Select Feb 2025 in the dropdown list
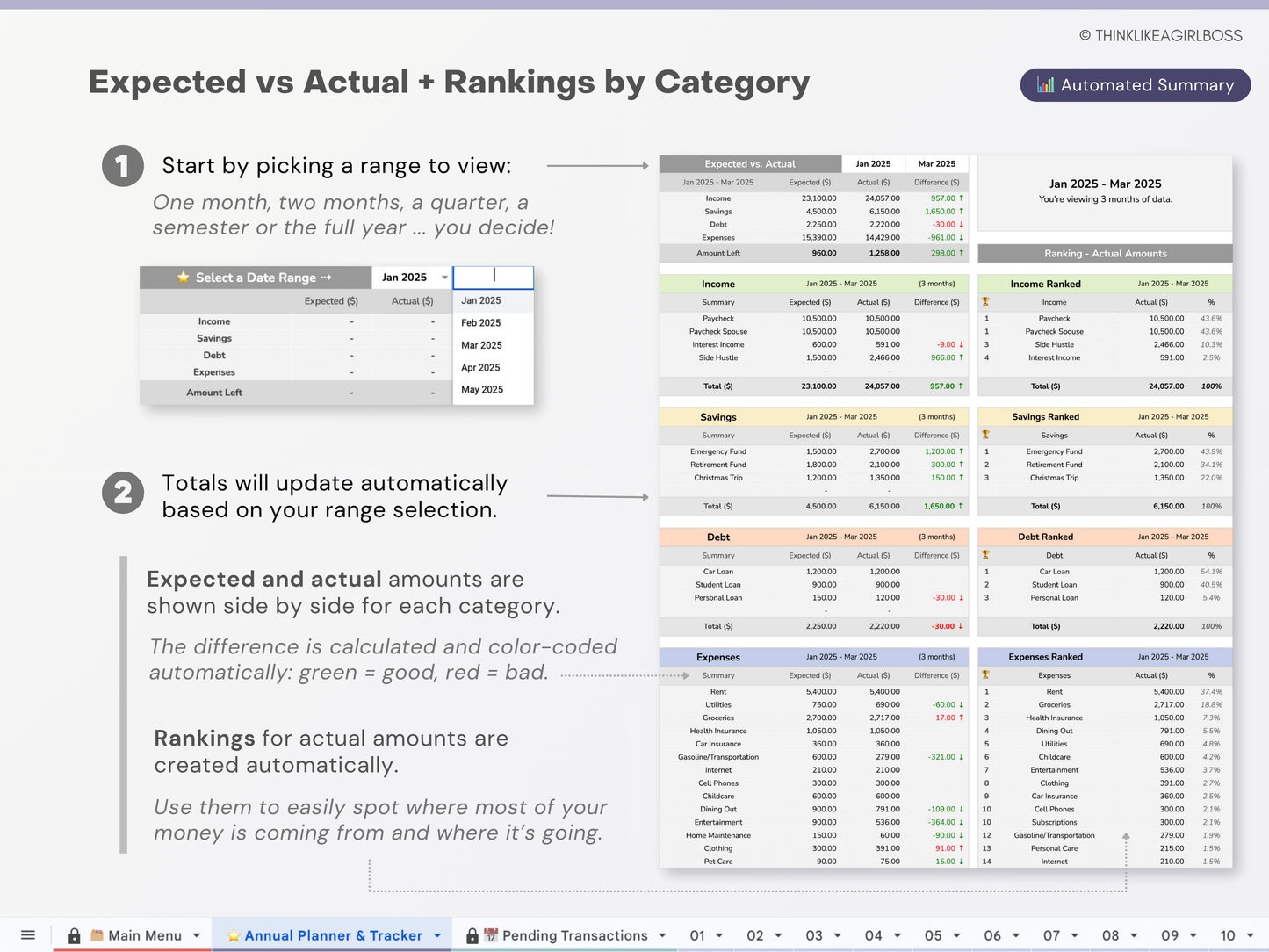 tap(481, 323)
